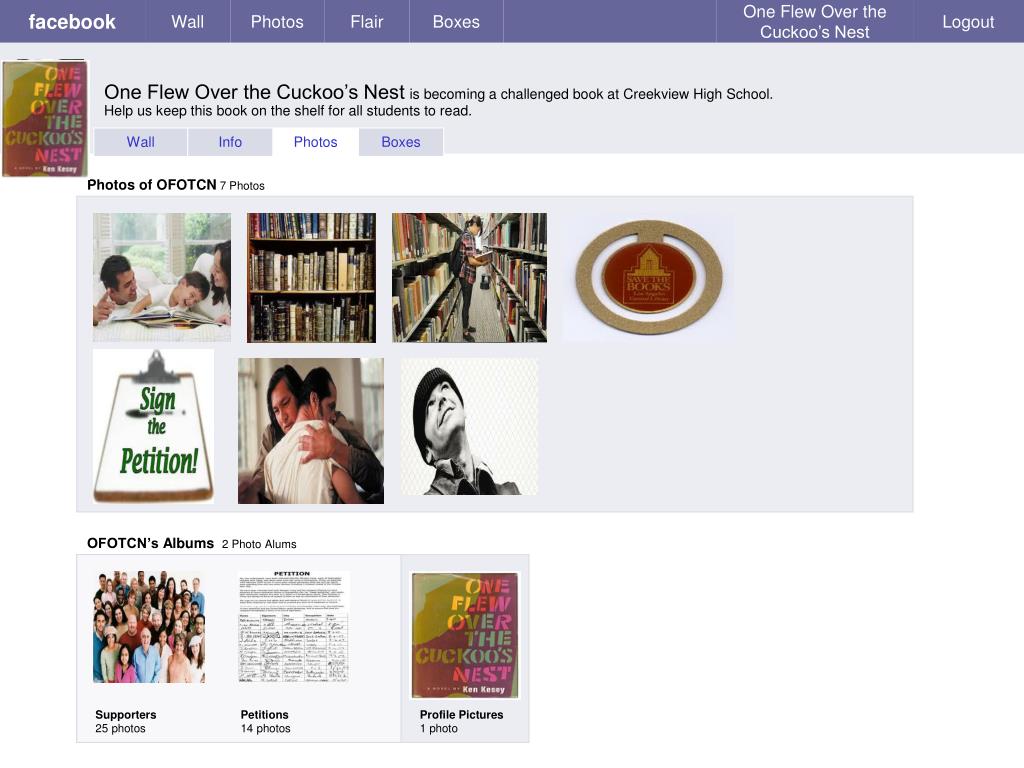Viewport: 1024px width, 768px height.
Task: Open the Sign the Petition clipboard photo
Action: (153, 426)
